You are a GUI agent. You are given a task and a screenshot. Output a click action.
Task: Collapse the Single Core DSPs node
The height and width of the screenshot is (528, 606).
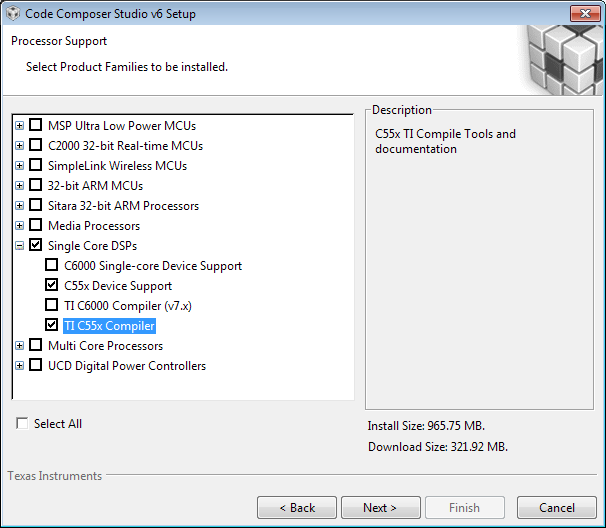point(19,246)
